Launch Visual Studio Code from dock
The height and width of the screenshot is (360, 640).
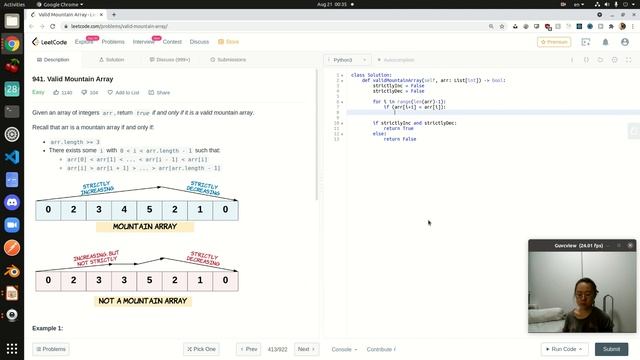[x=12, y=157]
